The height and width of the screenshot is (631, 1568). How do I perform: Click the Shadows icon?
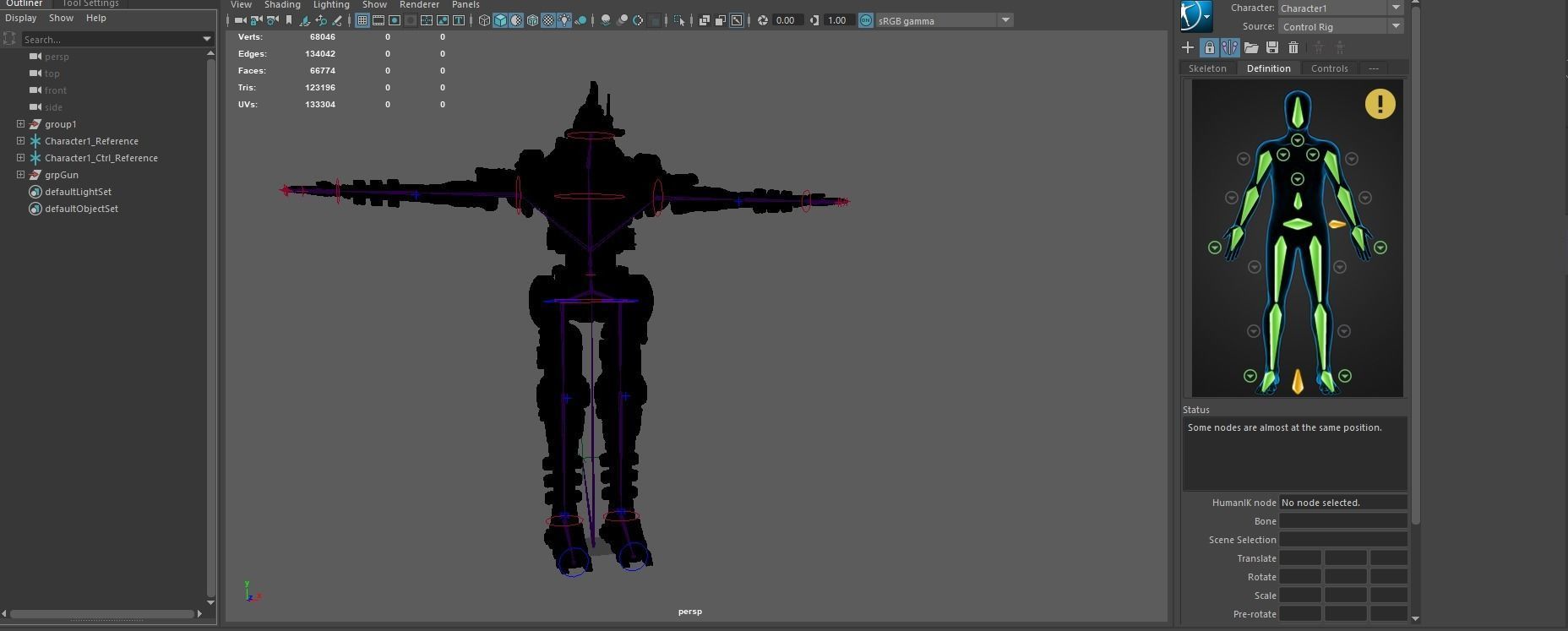pyautogui.click(x=580, y=20)
